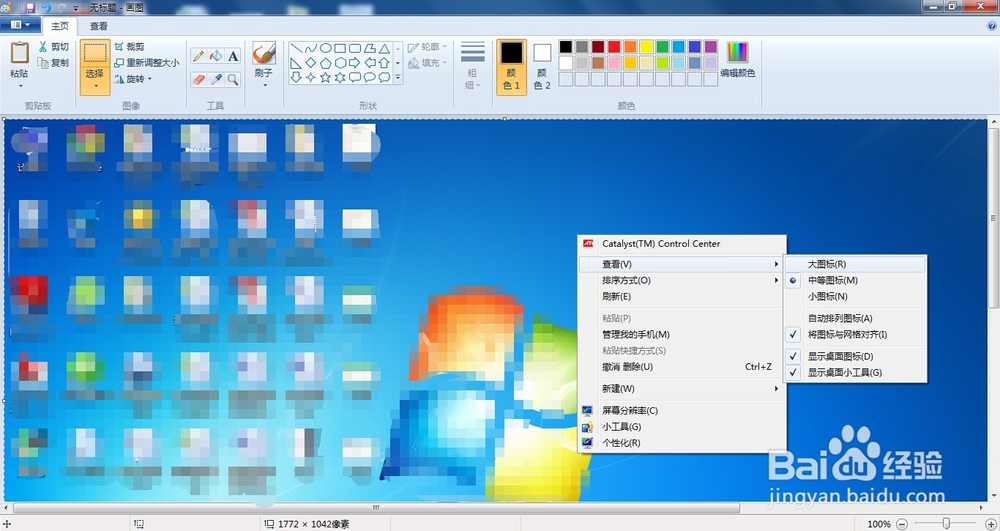Viewport: 1000px width, 531px height.
Task: Expand the 粘贴 dropdown arrow
Action: click(20, 86)
